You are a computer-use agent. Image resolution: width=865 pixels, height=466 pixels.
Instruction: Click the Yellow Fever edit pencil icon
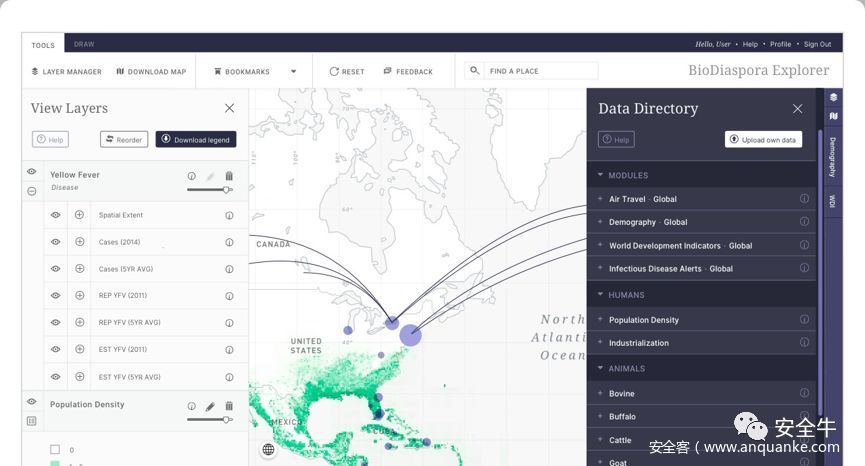[210, 176]
